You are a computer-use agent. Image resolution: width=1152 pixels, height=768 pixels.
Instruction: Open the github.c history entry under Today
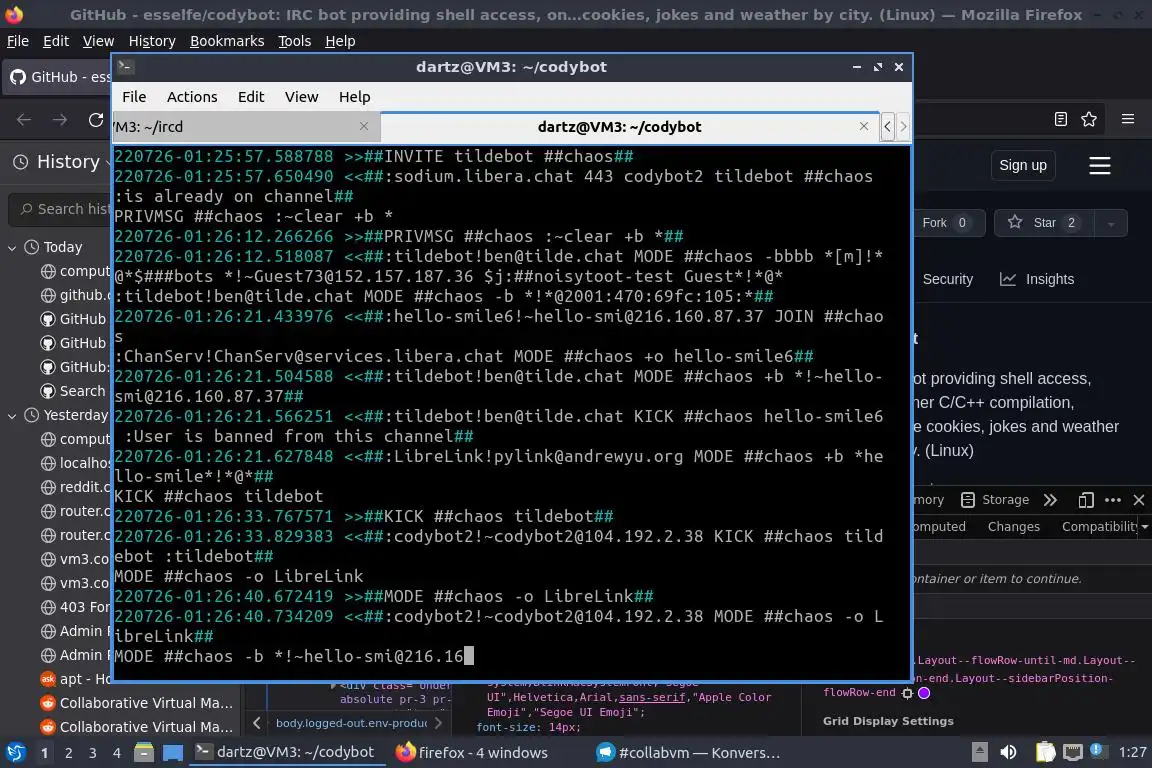(75, 295)
